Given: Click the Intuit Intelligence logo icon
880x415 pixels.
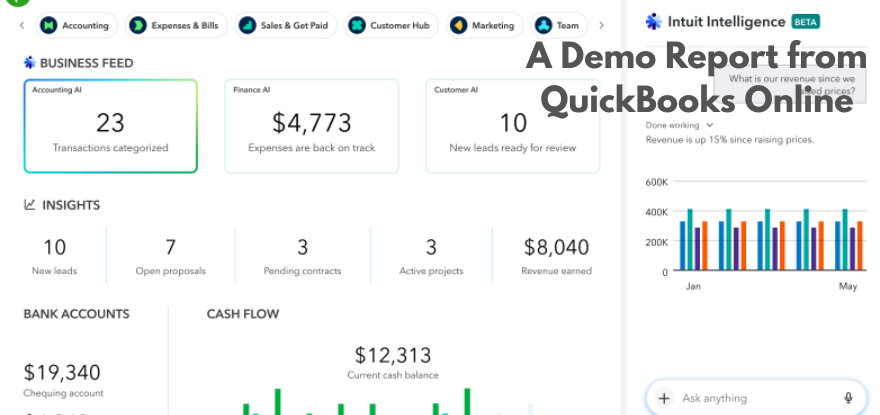Looking at the screenshot, I should pyautogui.click(x=654, y=22).
